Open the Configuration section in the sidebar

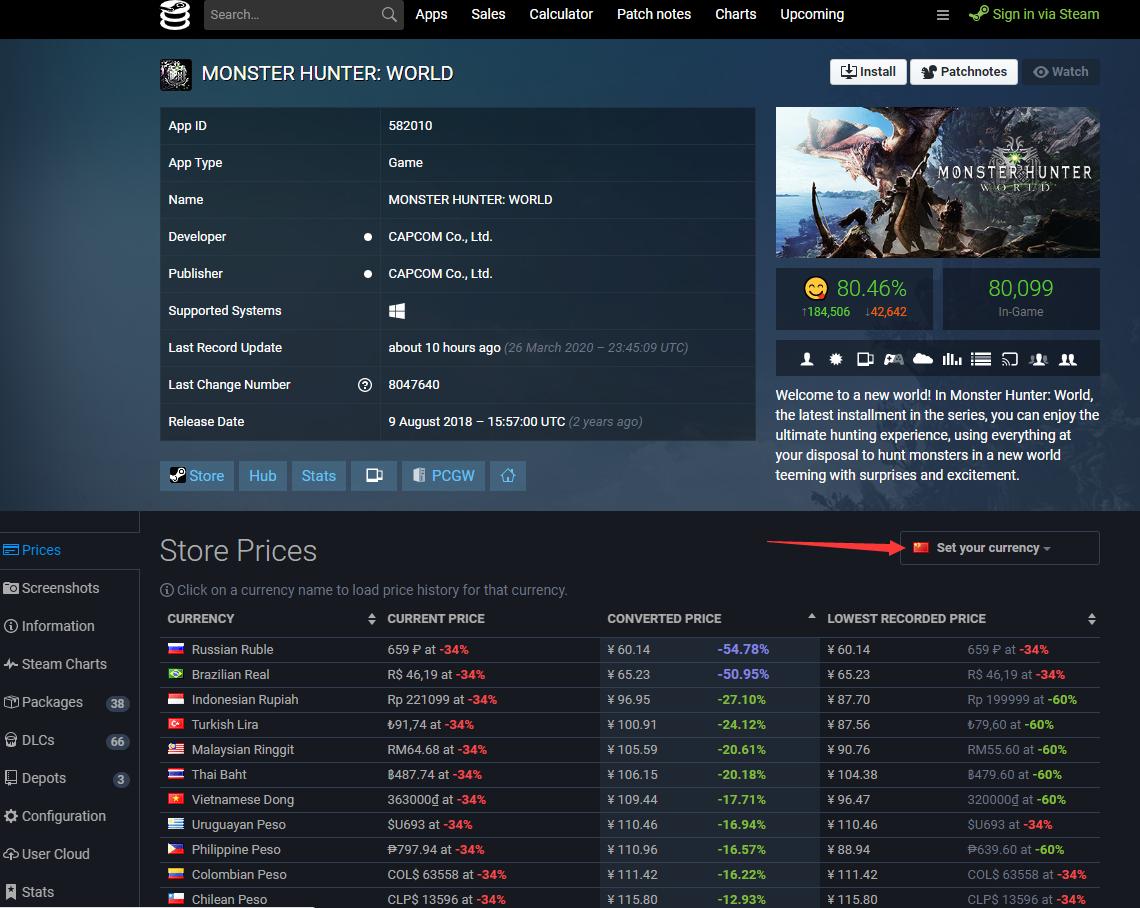[60, 815]
